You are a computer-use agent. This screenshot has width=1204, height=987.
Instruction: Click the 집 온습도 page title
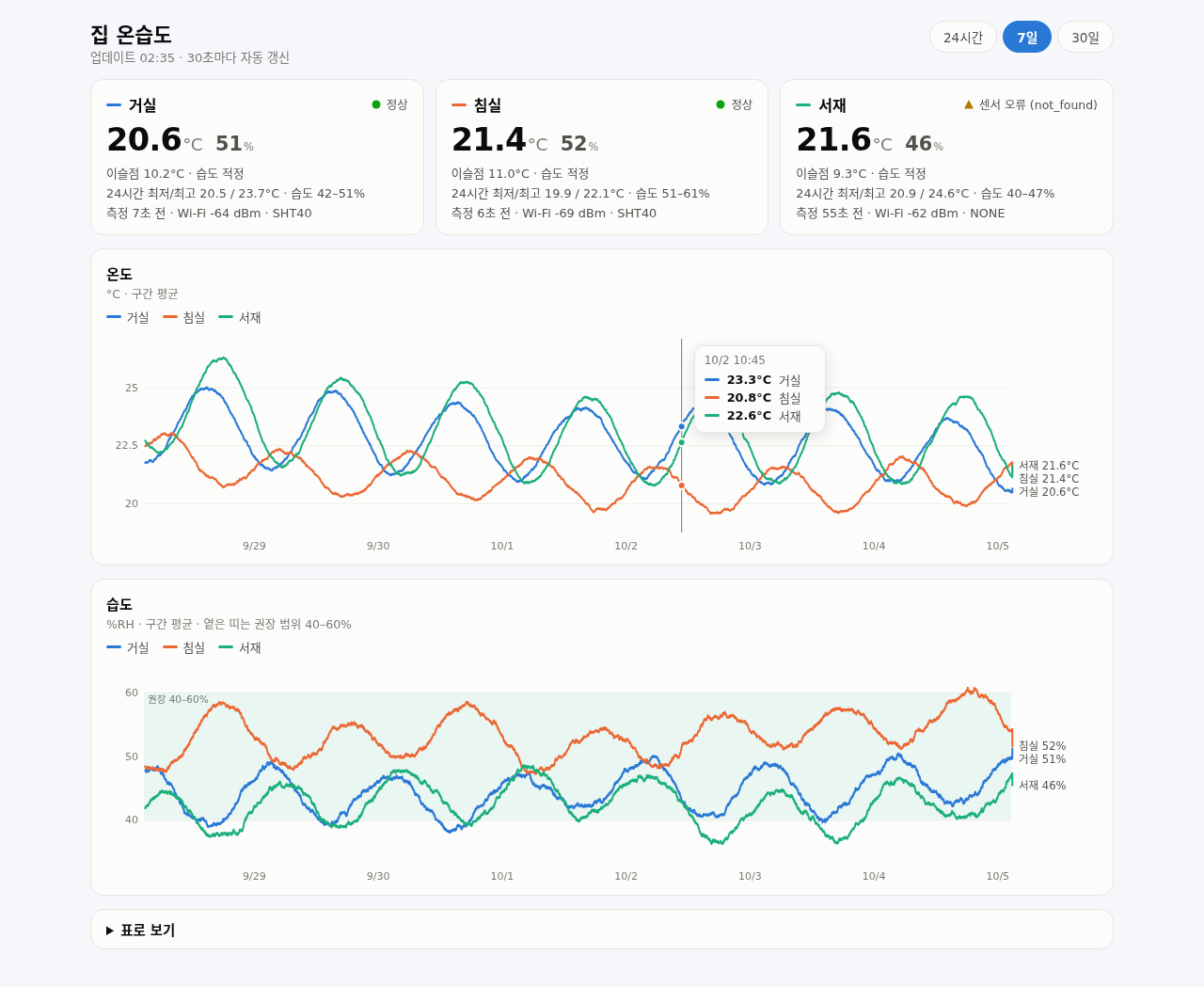click(131, 35)
